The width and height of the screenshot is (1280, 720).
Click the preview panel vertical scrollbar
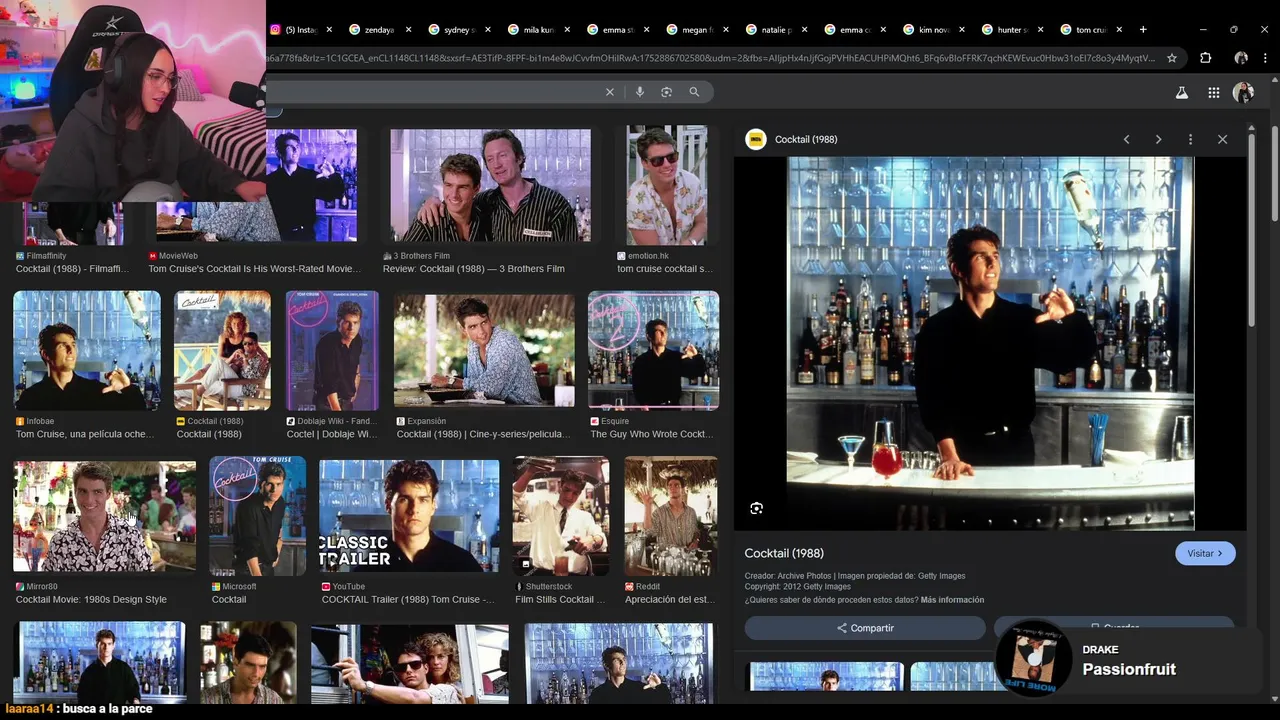pos(1252,230)
